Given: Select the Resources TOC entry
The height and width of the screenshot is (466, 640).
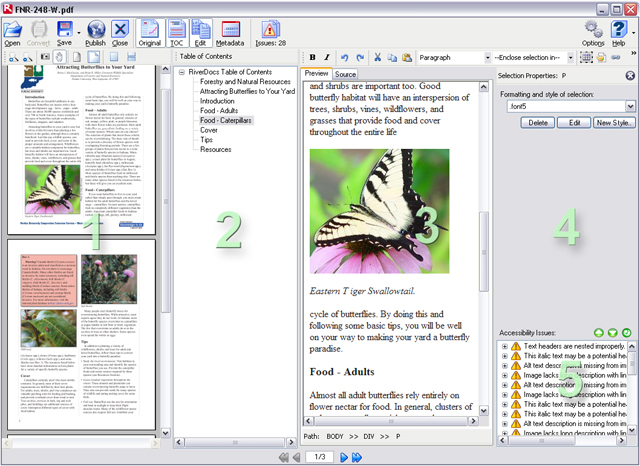Looking at the screenshot, I should coord(216,149).
